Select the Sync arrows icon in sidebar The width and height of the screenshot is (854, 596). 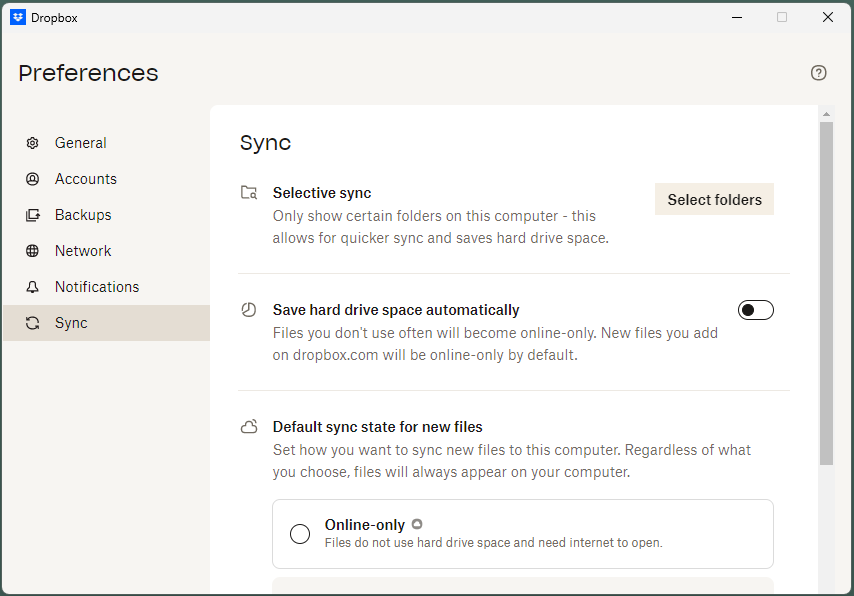[33, 323]
